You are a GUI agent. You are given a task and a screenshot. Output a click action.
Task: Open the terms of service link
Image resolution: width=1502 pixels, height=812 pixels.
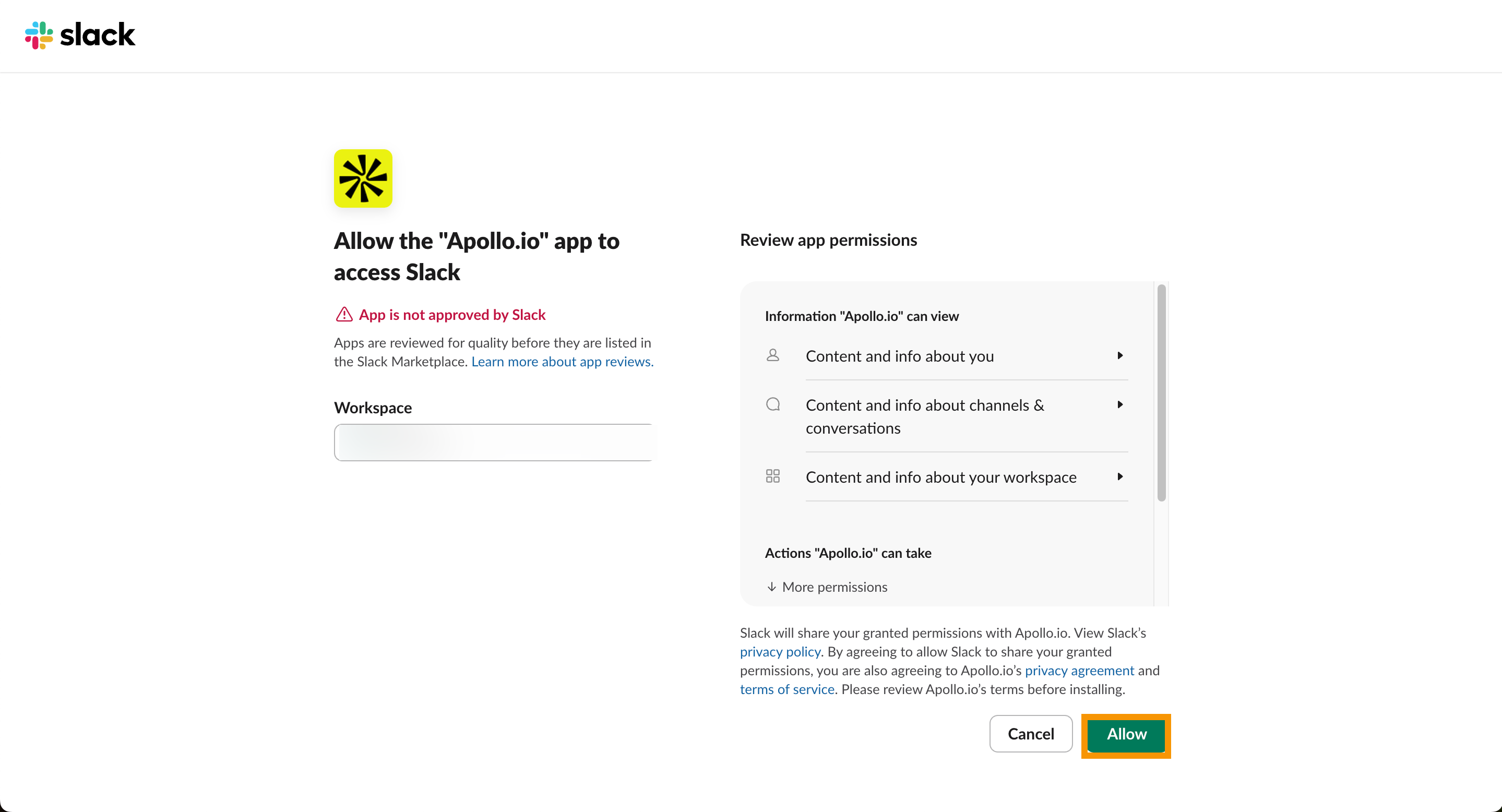coord(786,689)
